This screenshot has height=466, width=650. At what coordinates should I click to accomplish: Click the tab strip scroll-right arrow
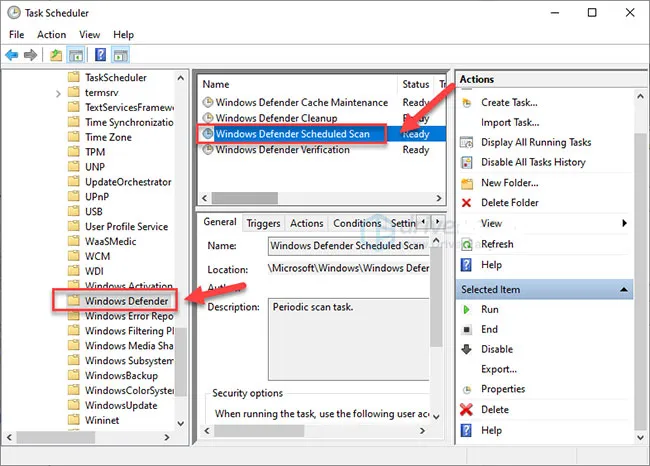click(437, 222)
